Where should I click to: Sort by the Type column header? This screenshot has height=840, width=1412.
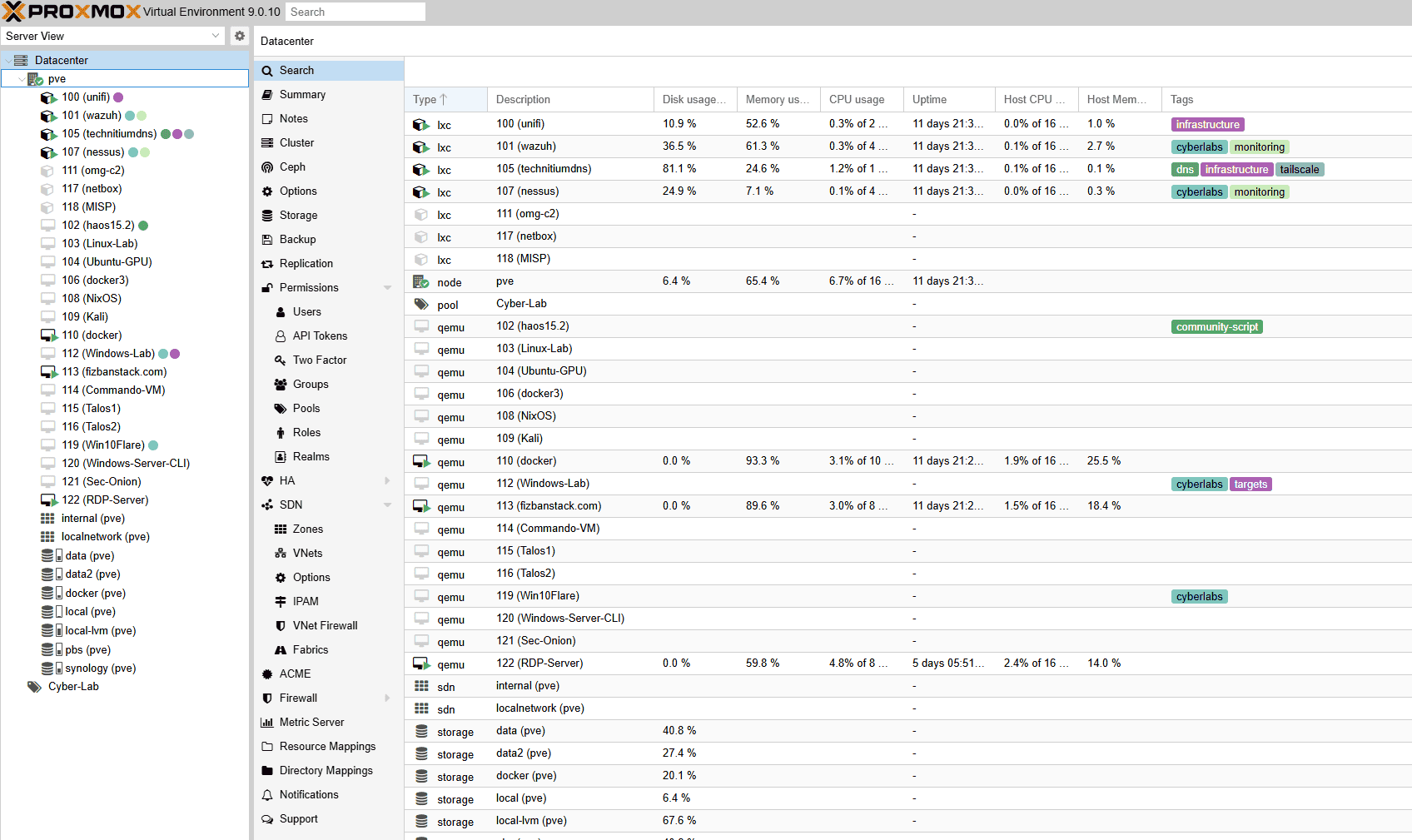click(445, 100)
